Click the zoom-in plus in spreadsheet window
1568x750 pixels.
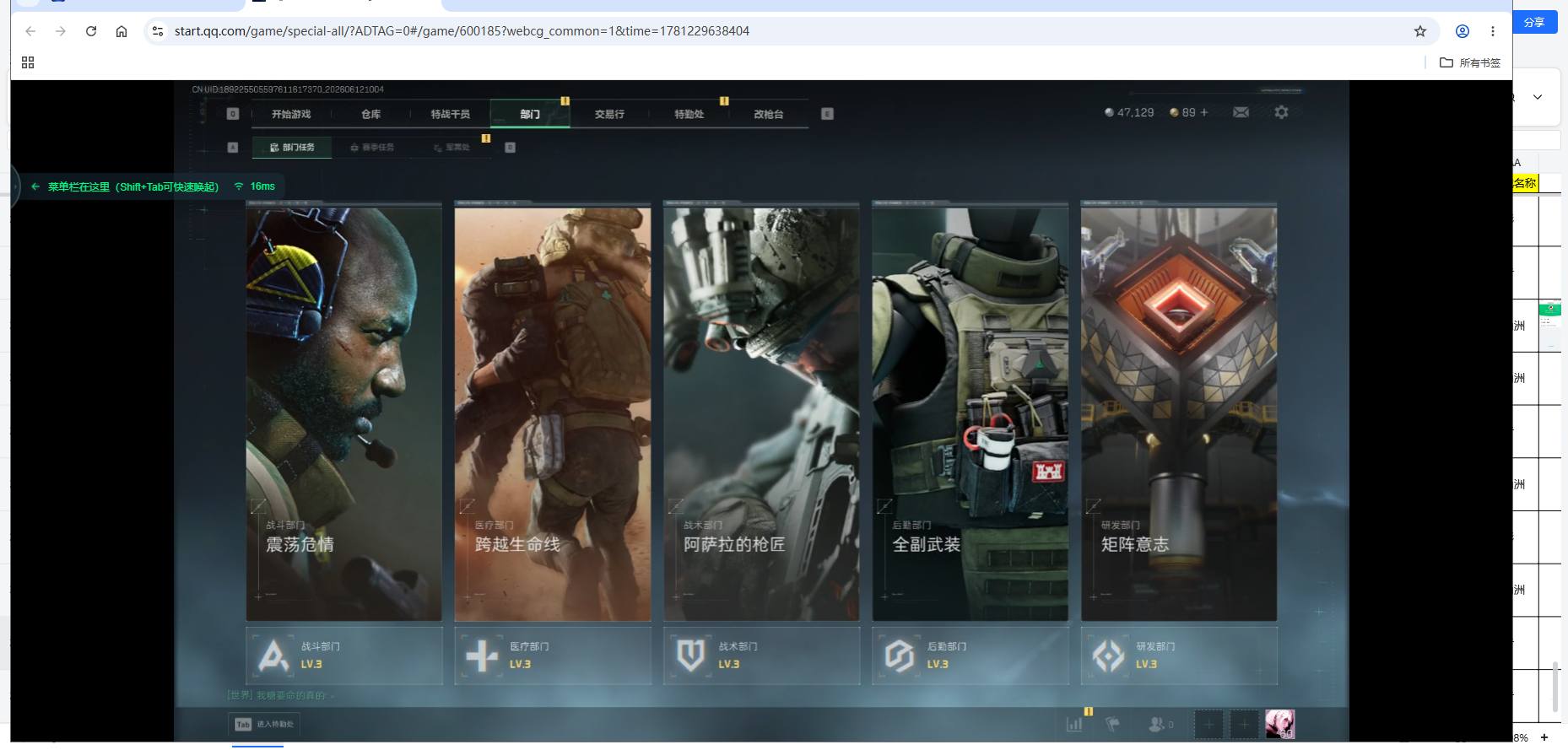click(1544, 737)
